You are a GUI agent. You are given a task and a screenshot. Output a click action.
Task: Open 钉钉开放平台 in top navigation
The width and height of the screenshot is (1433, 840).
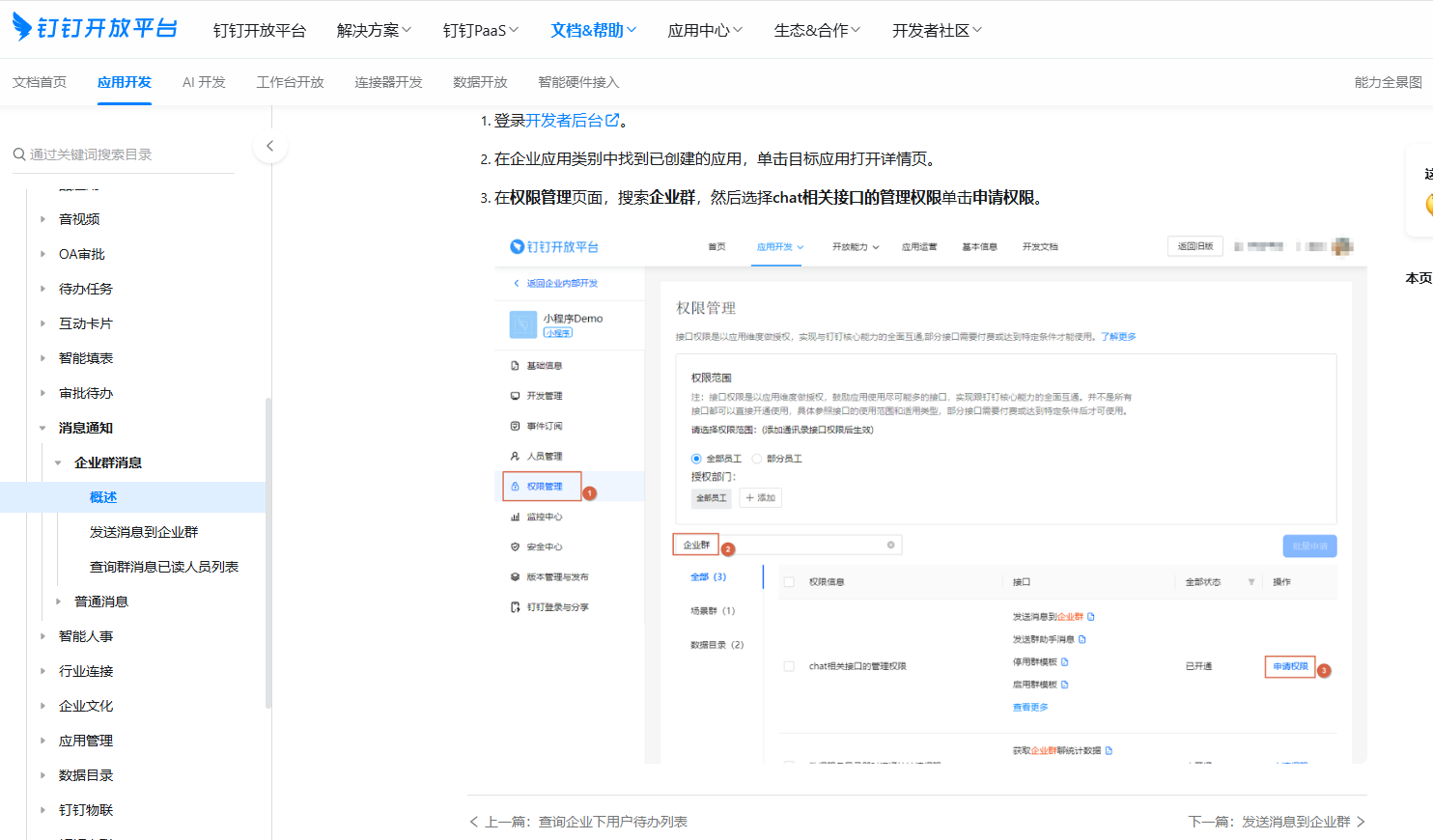pyautogui.click(x=259, y=31)
